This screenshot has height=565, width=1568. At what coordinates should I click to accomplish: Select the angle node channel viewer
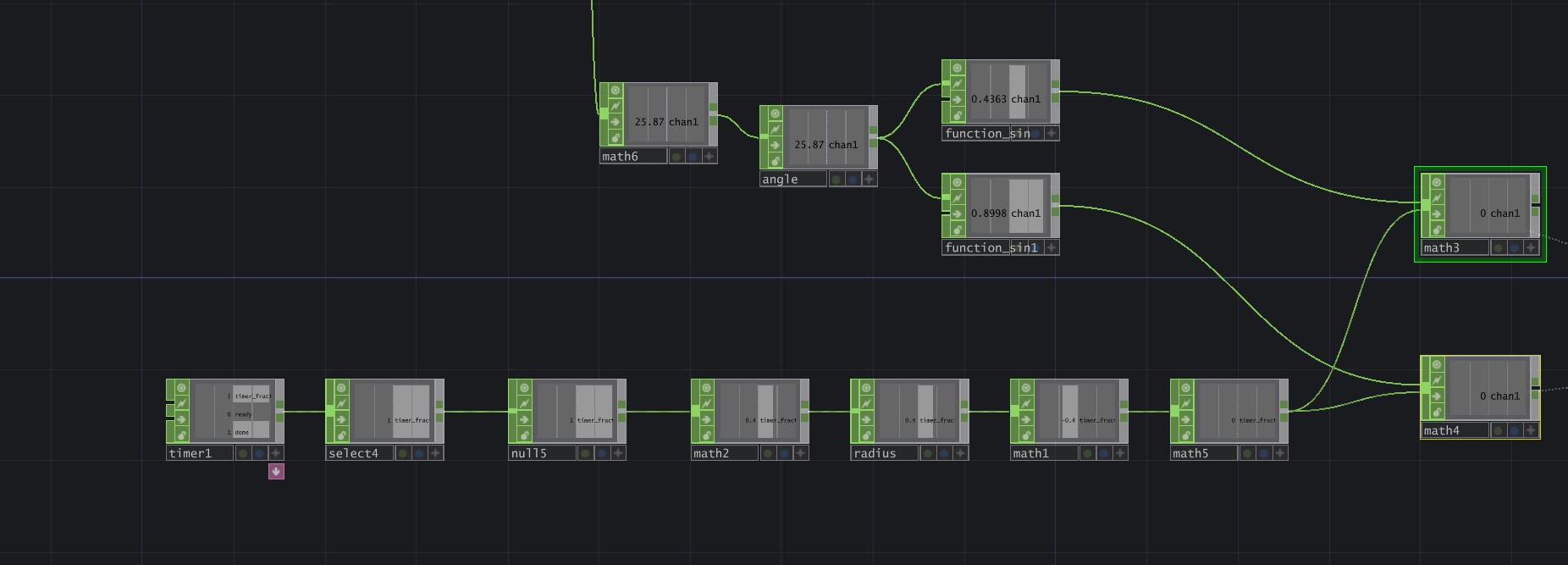pyautogui.click(x=826, y=137)
